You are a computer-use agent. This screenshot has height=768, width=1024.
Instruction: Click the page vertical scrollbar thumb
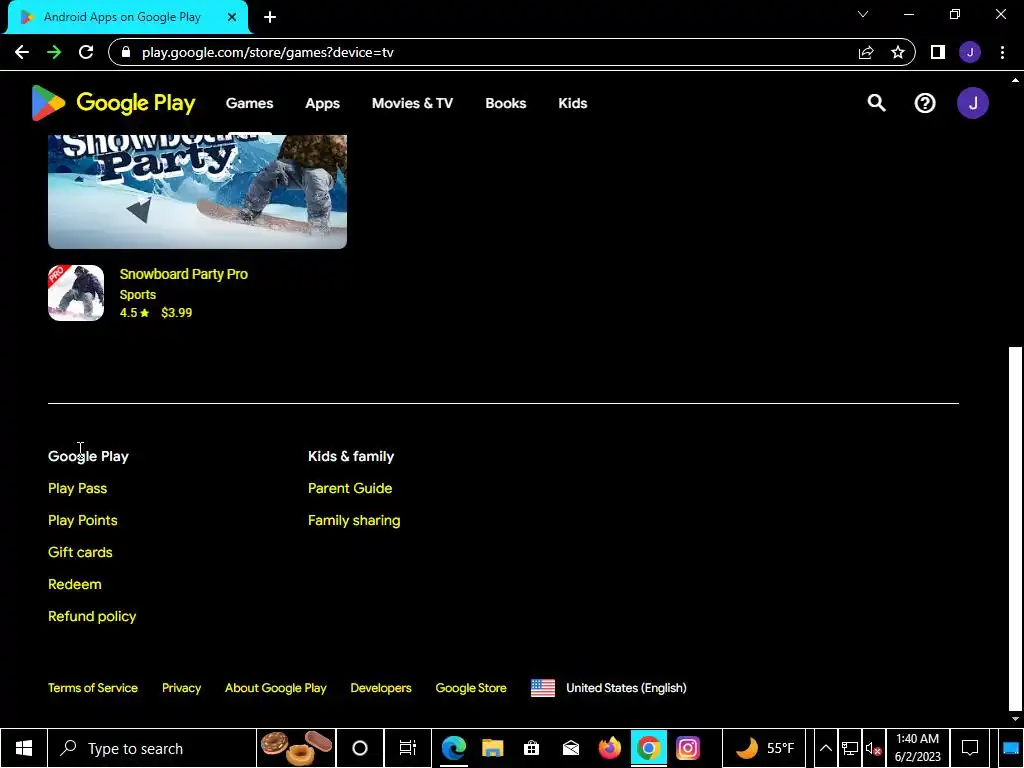pos(1014,528)
